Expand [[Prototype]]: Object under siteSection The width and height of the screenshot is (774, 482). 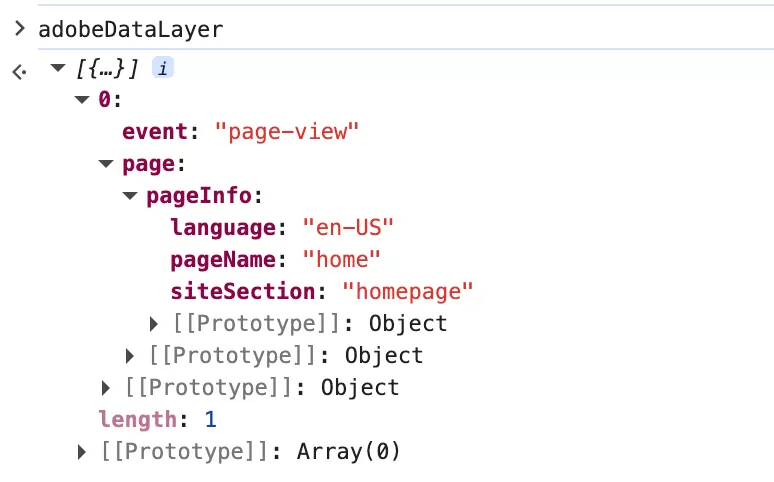pos(154,324)
